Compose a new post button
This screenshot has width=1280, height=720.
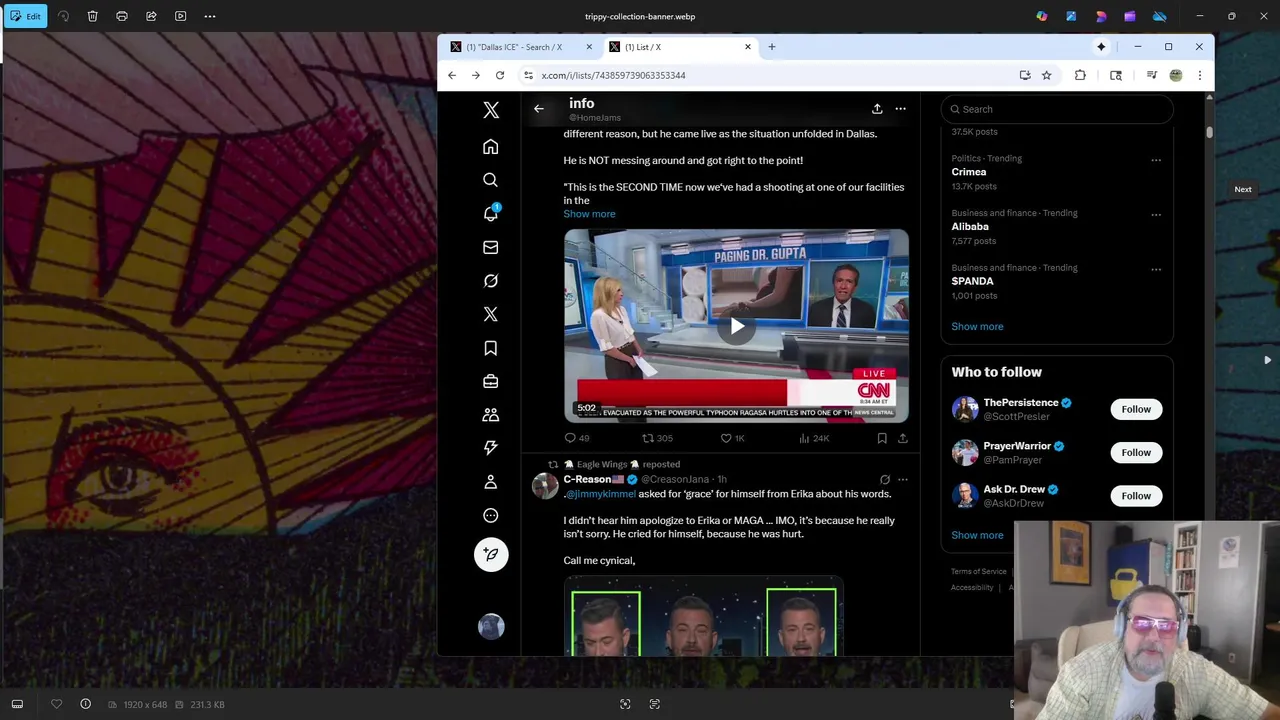tap(491, 554)
